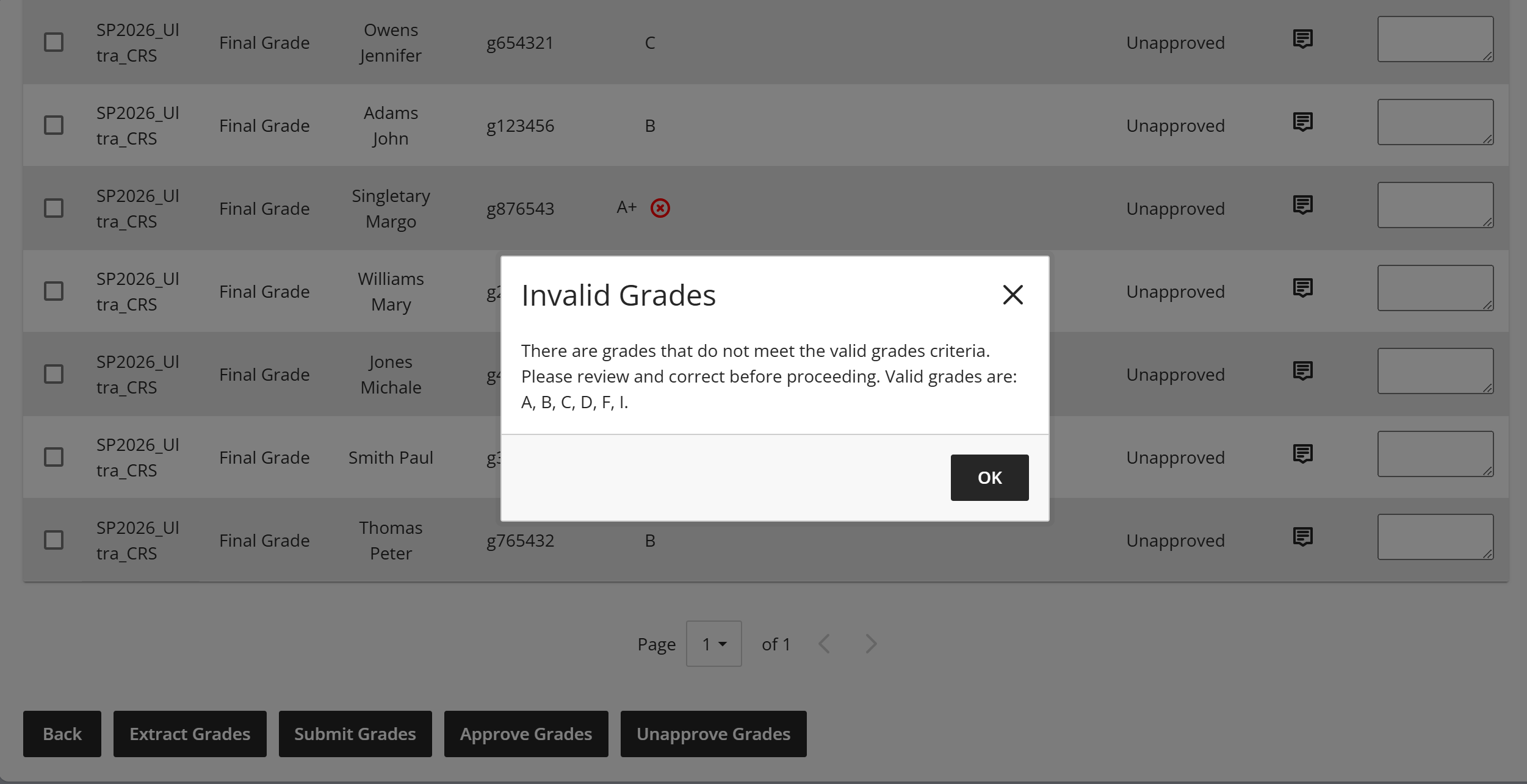
Task: Open the page number dropdown
Action: point(713,643)
